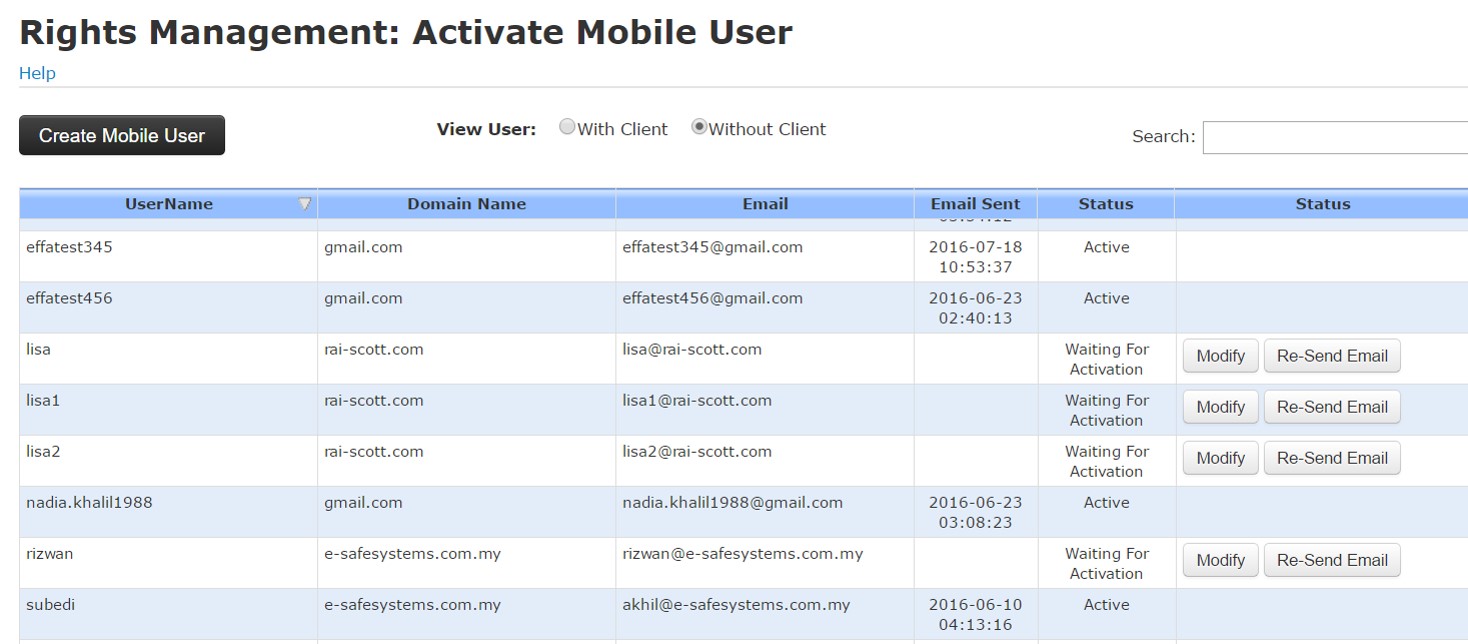Sort by the Domain Name column header
Viewport: 1468px width, 644px height.
pyautogui.click(x=466, y=204)
